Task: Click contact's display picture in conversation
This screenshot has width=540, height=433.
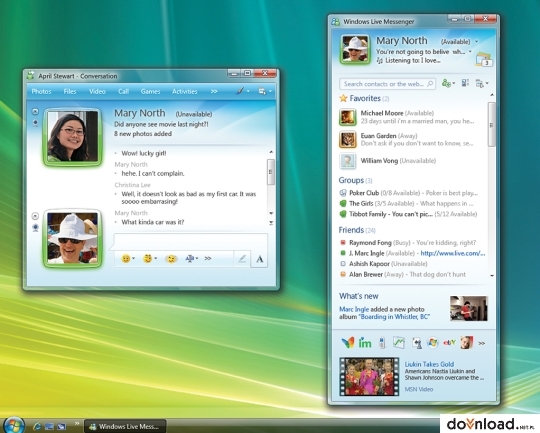Action: (72, 137)
